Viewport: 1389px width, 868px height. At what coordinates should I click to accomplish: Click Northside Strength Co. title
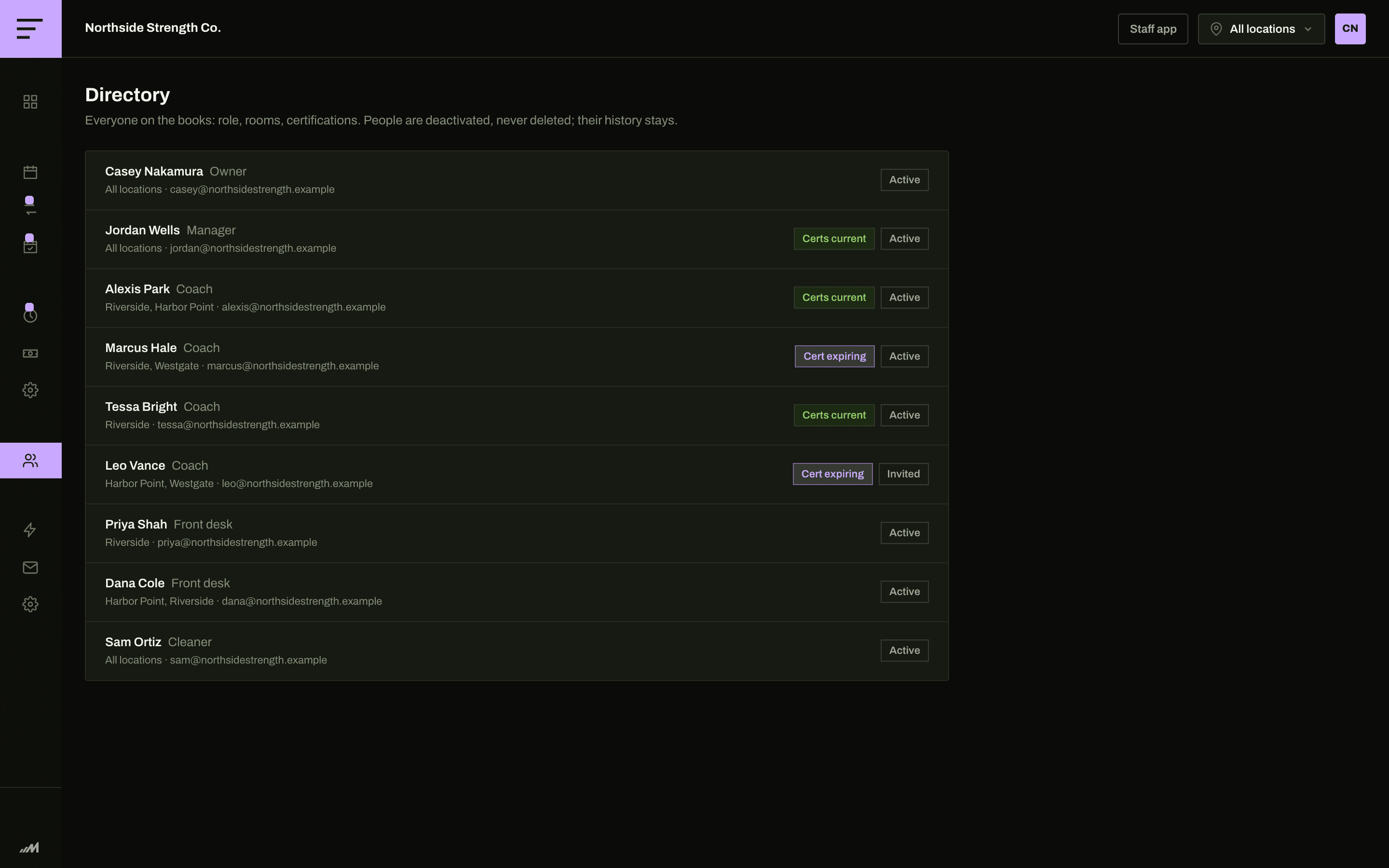point(153,27)
